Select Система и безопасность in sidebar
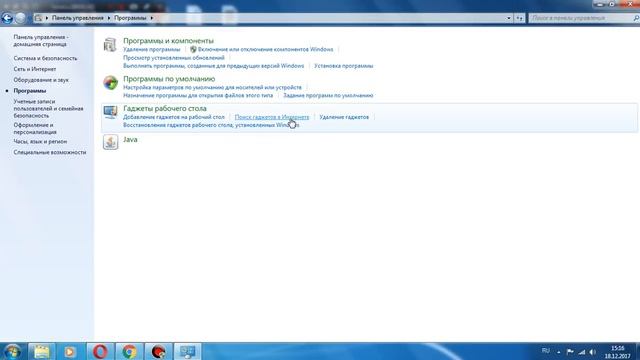640x360 pixels. pyautogui.click(x=45, y=58)
